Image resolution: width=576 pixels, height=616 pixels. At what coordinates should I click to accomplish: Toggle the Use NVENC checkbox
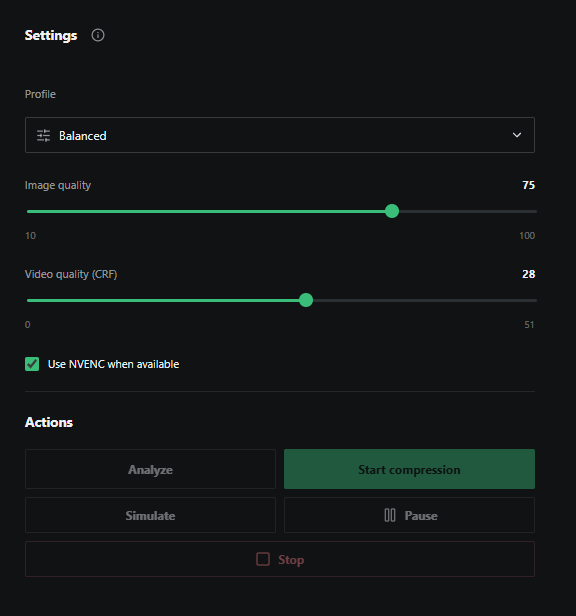click(x=32, y=364)
